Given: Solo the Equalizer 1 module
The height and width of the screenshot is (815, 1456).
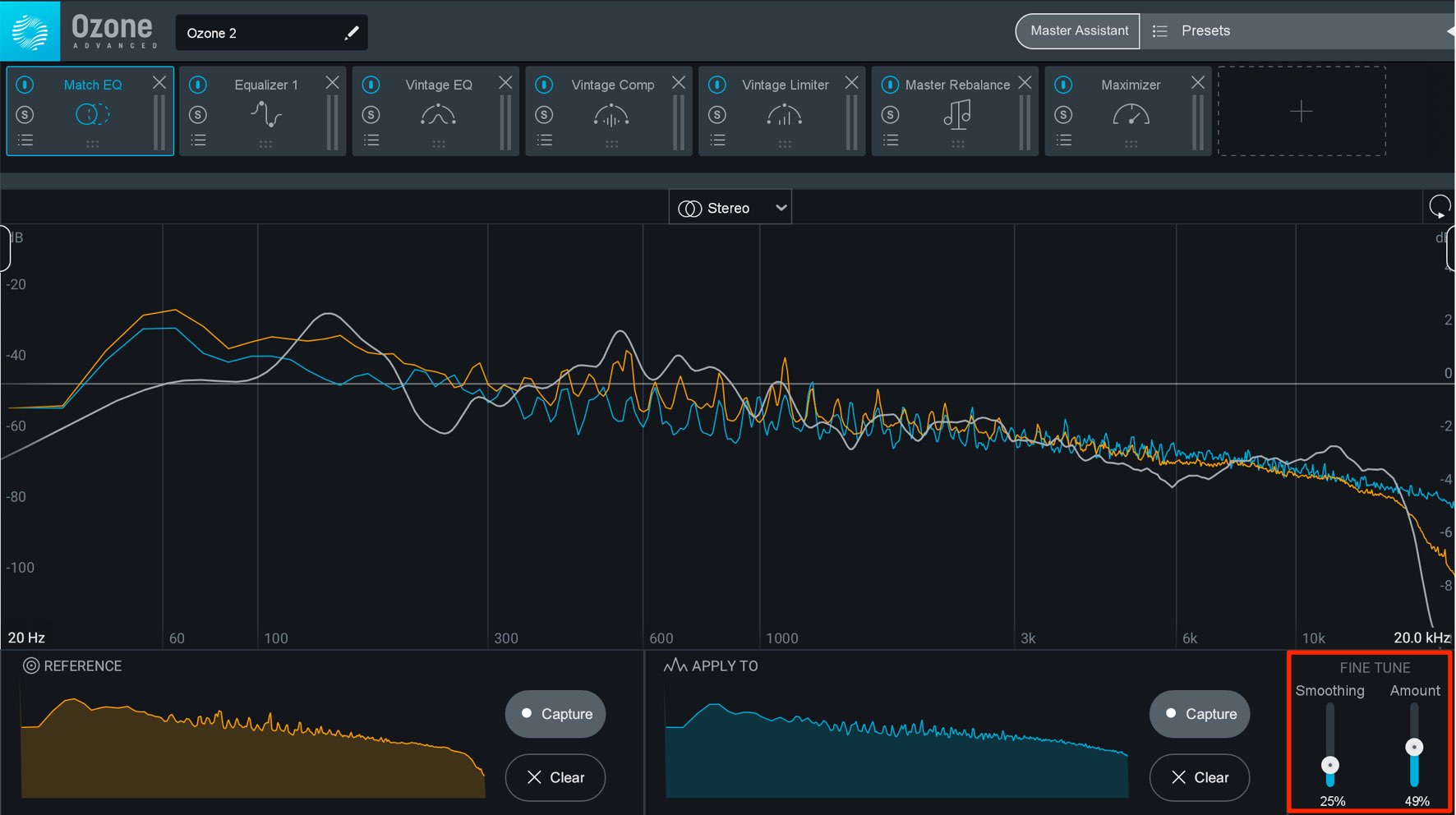Looking at the screenshot, I should point(198,115).
